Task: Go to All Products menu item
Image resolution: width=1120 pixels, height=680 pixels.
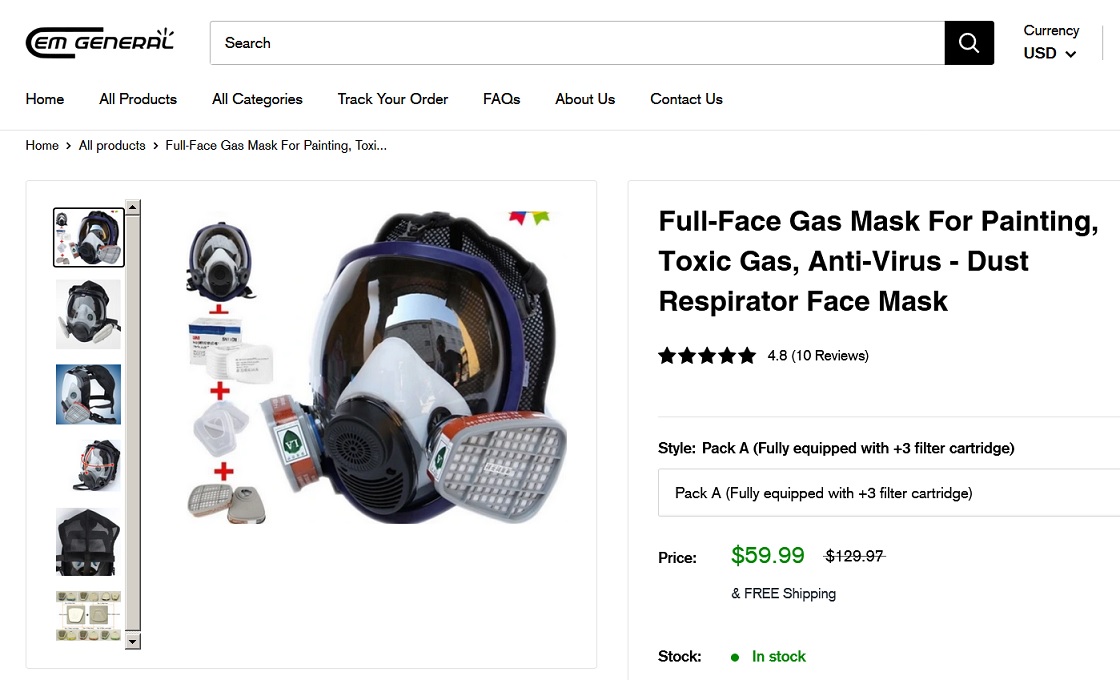Action: 138,99
